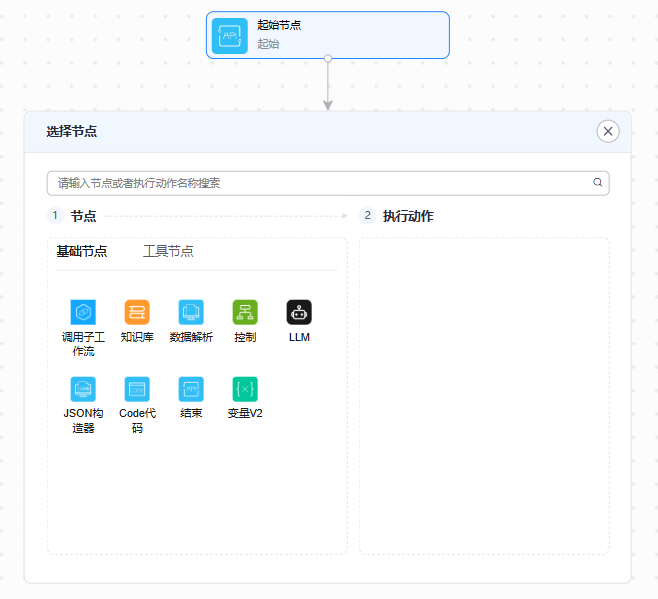Add the LLM robot node icon
This screenshot has height=599, width=658.
[x=299, y=312]
